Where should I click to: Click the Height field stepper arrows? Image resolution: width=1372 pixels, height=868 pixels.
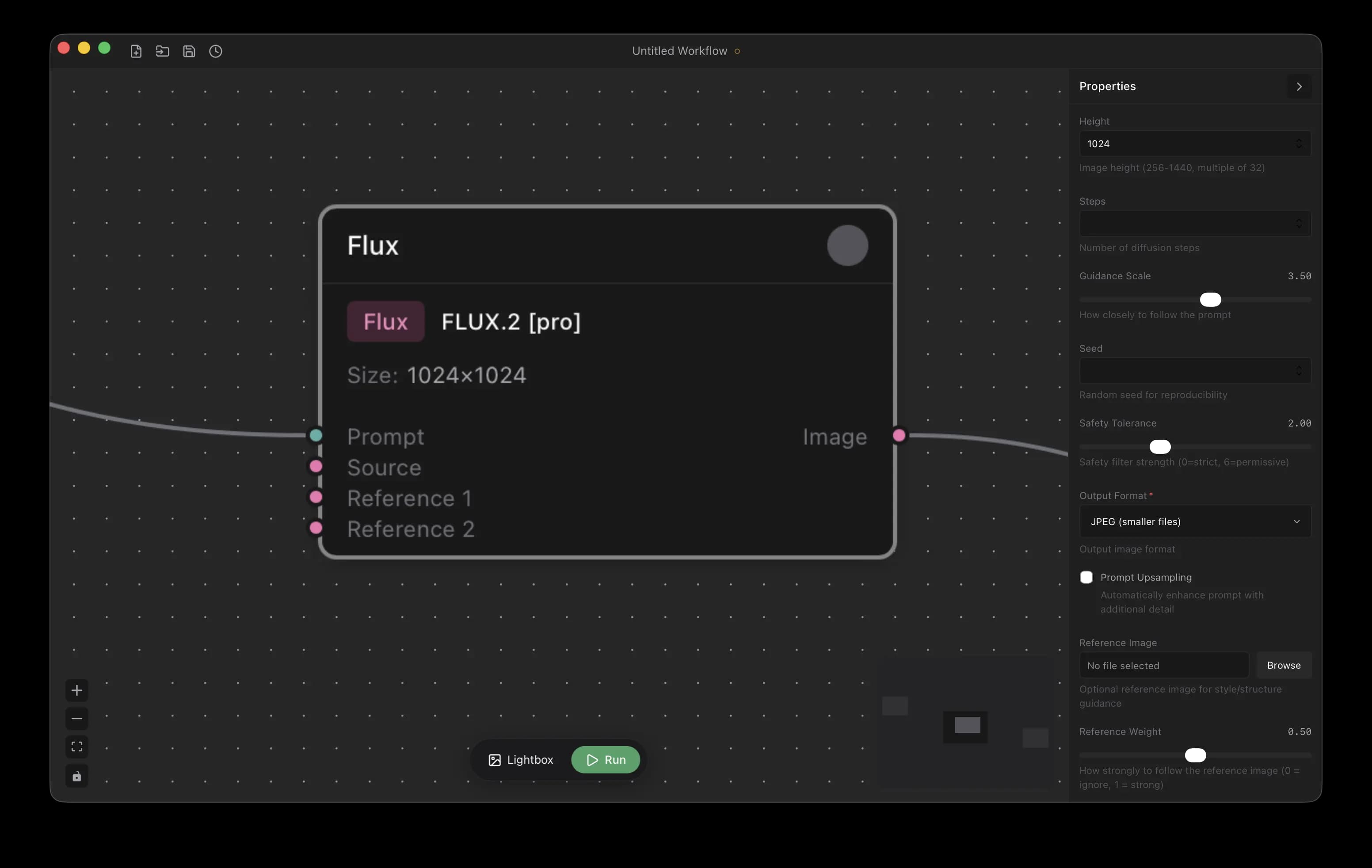click(1299, 144)
